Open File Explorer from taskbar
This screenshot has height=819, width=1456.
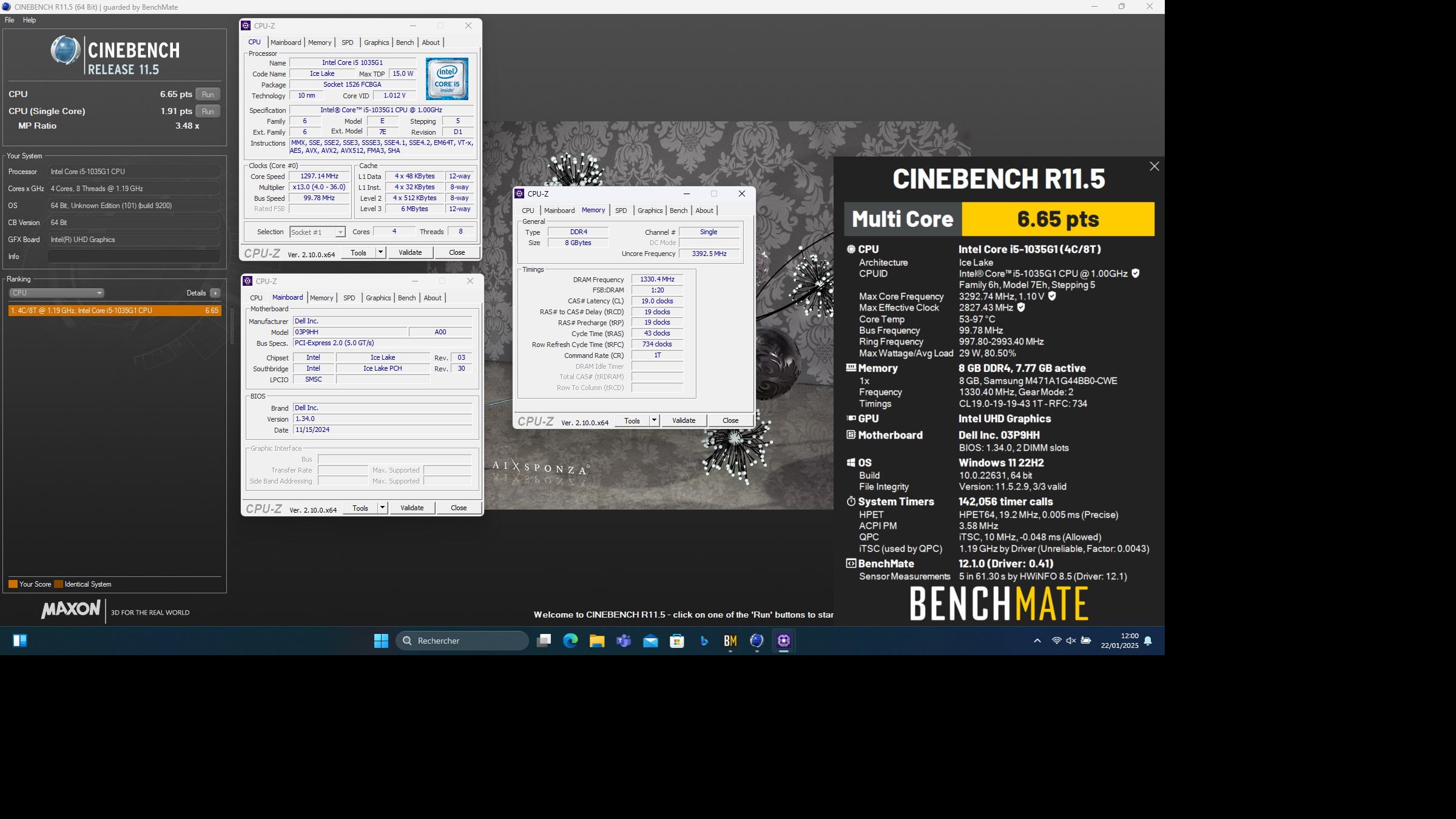[597, 641]
